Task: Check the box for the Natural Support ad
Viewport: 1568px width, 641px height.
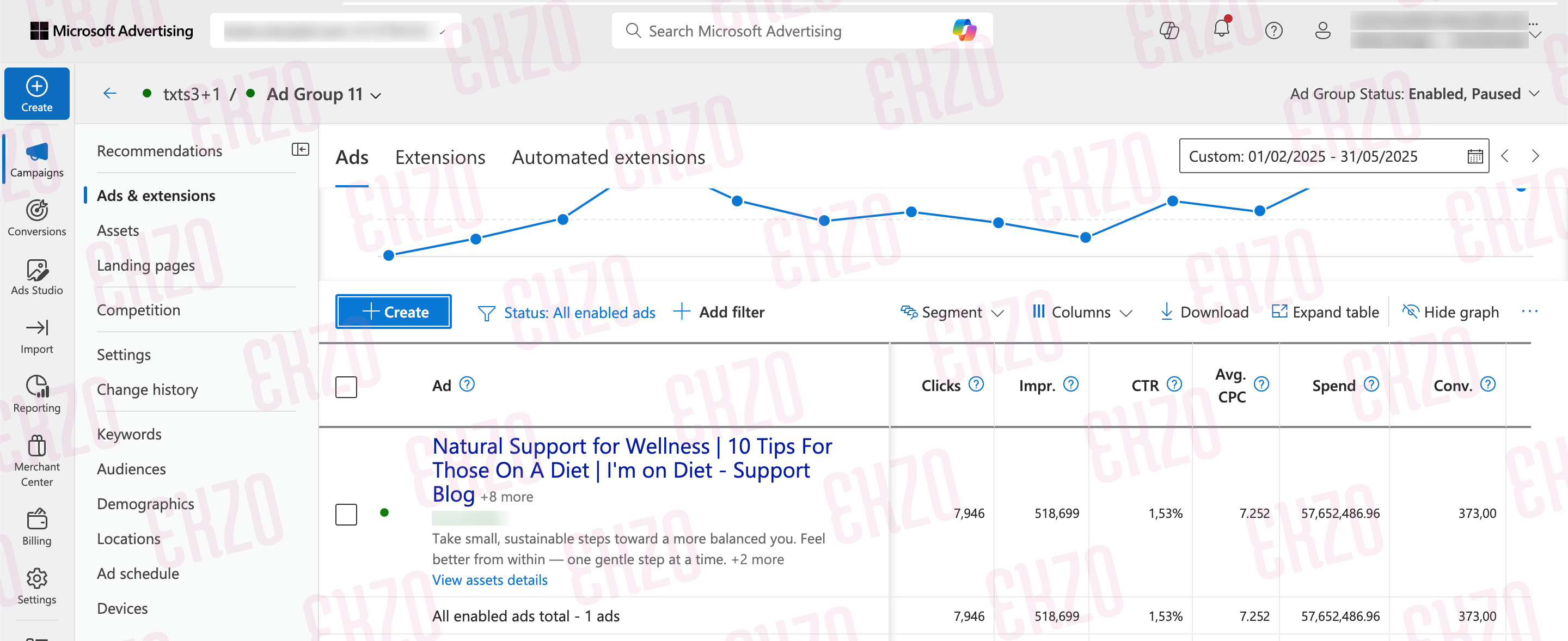Action: click(x=346, y=515)
